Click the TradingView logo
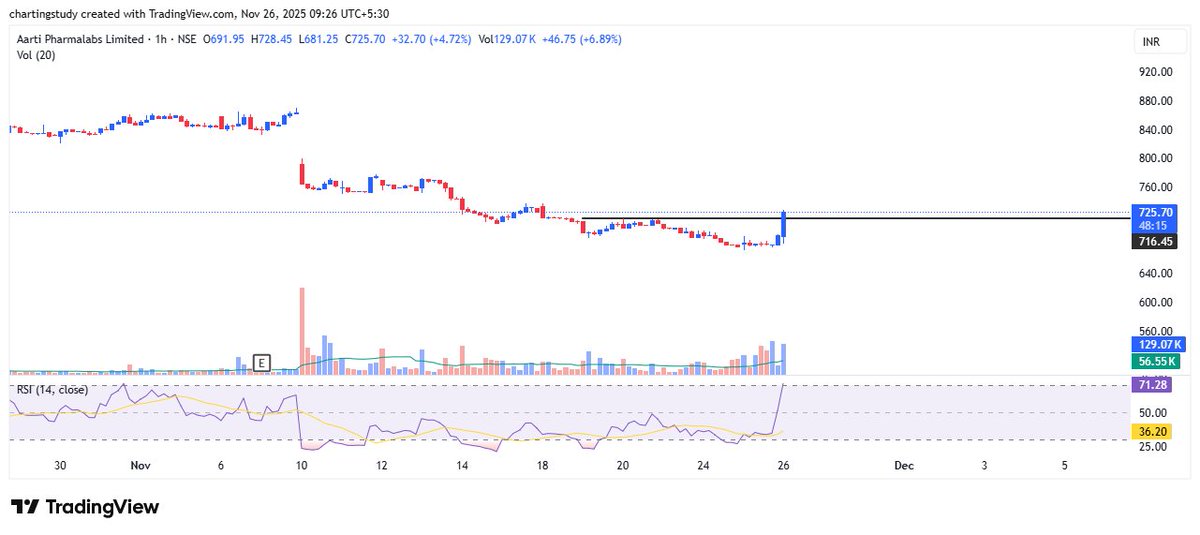Image resolution: width=1200 pixels, height=535 pixels. click(x=85, y=507)
